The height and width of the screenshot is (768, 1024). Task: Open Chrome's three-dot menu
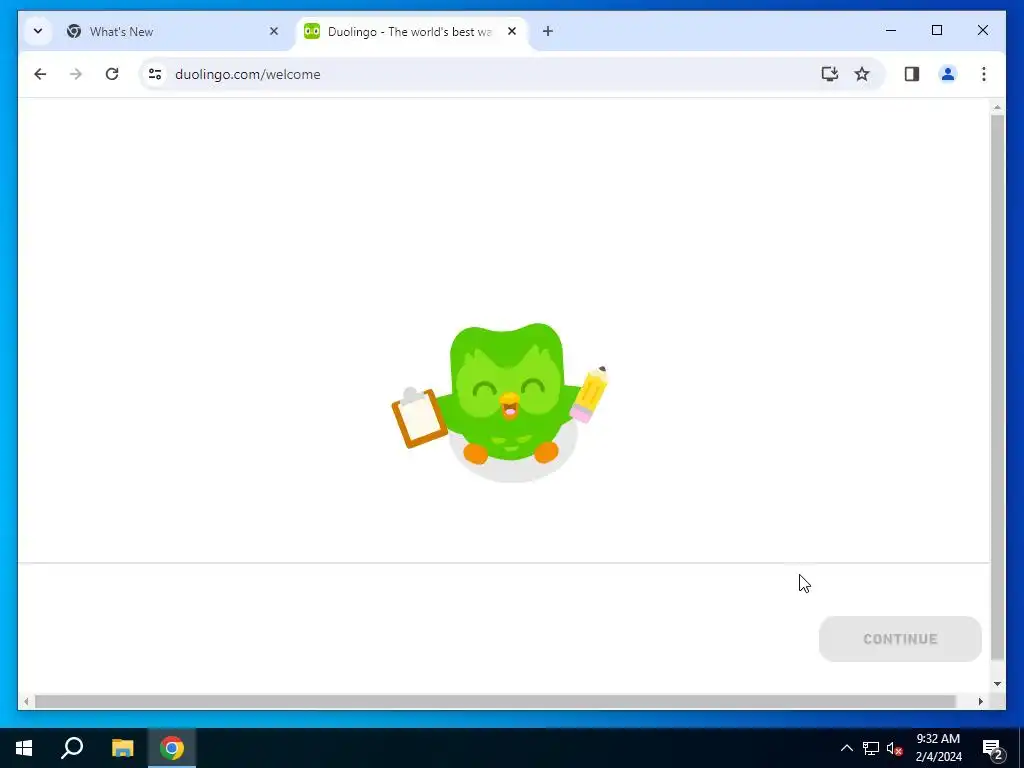click(x=984, y=74)
